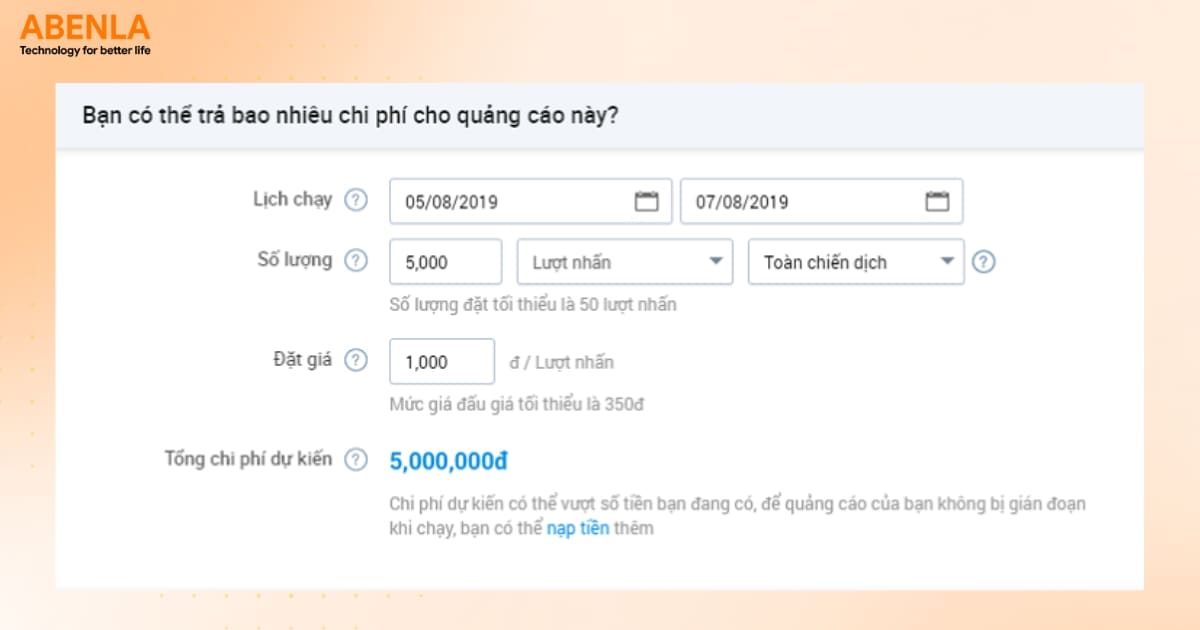Select the quantity field showing 5,000
This screenshot has width=1200, height=630.
pyautogui.click(x=445, y=262)
